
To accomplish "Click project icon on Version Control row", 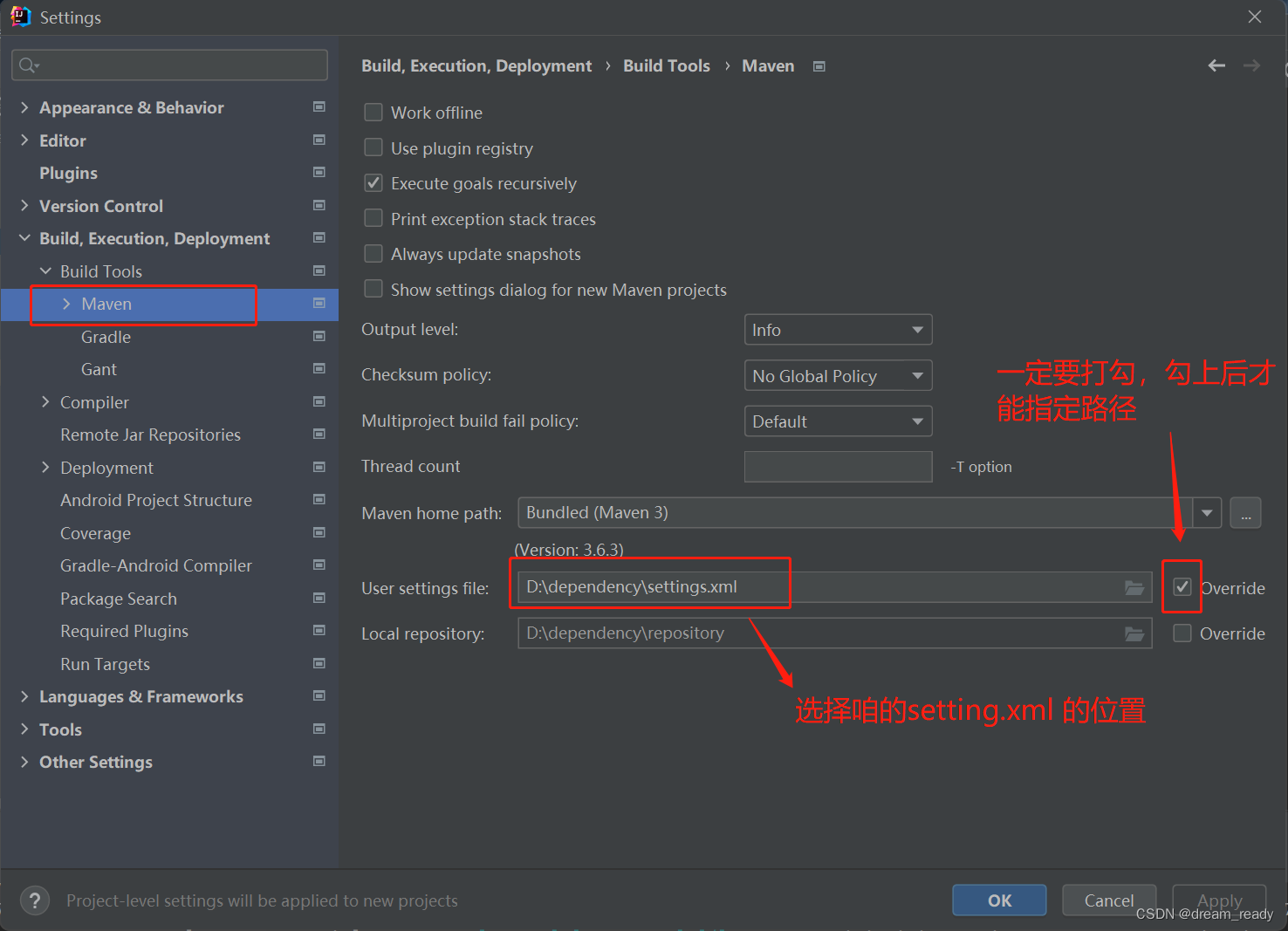I will 319,205.
